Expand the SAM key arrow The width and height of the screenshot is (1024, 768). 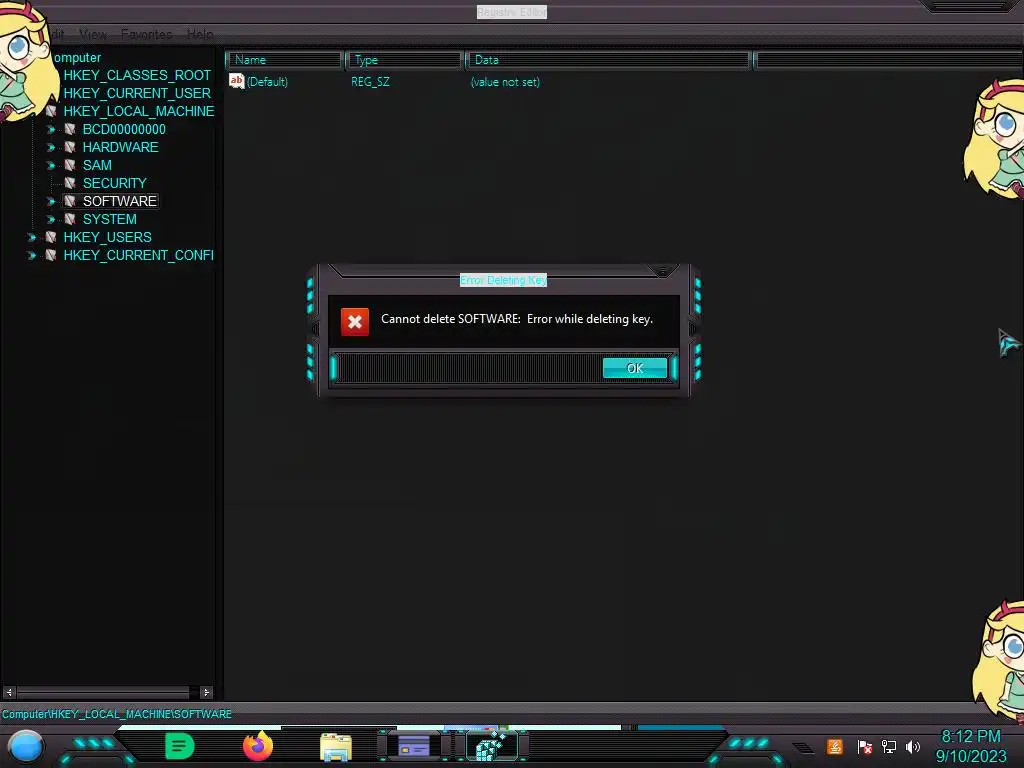51,165
